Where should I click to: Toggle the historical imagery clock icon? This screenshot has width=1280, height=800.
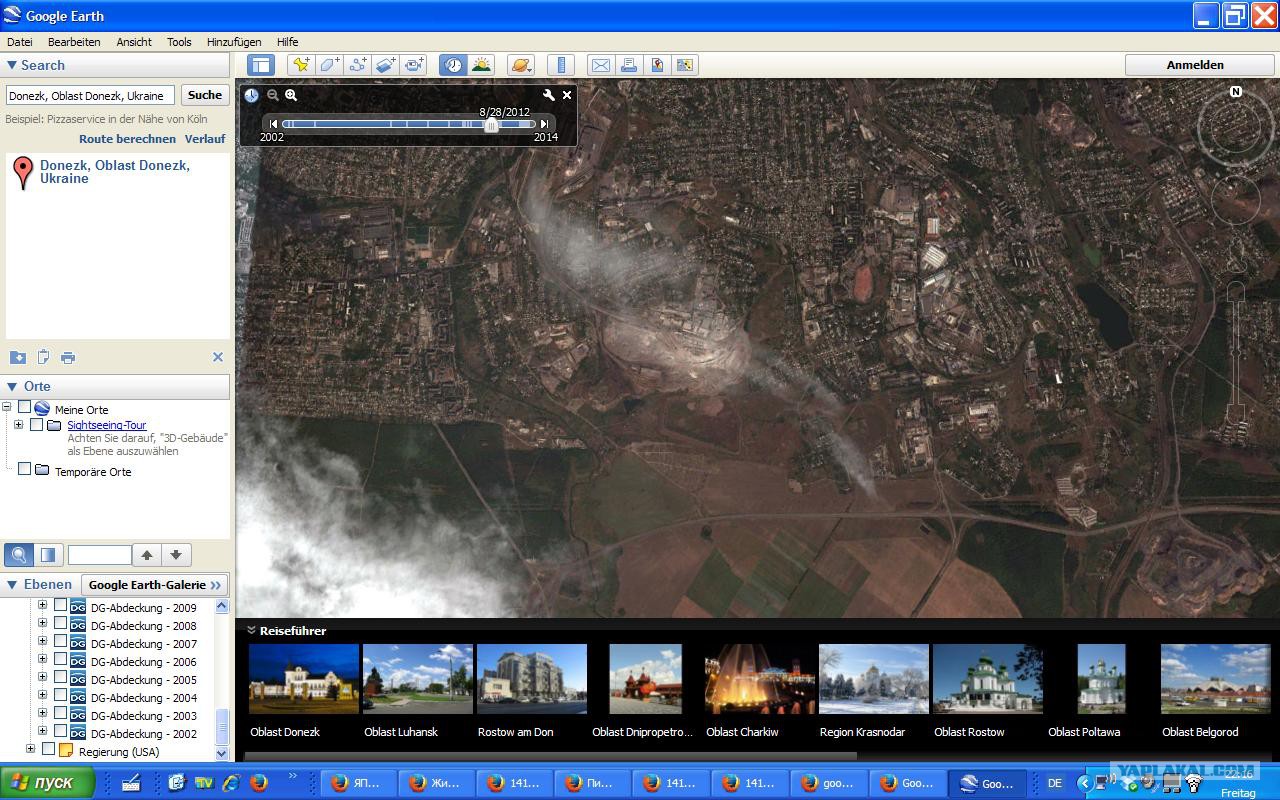point(453,65)
